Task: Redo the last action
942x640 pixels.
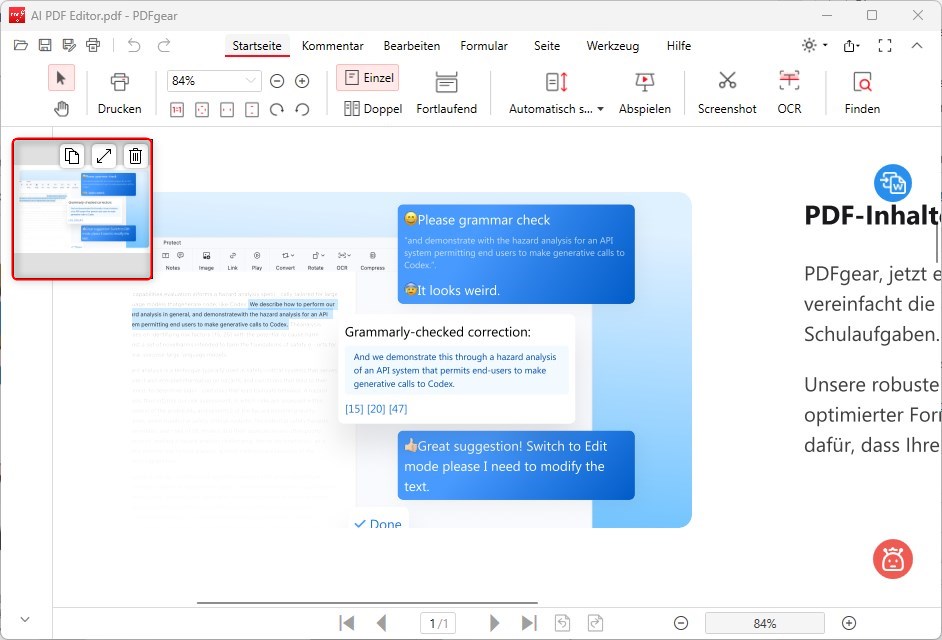Action: (x=164, y=45)
